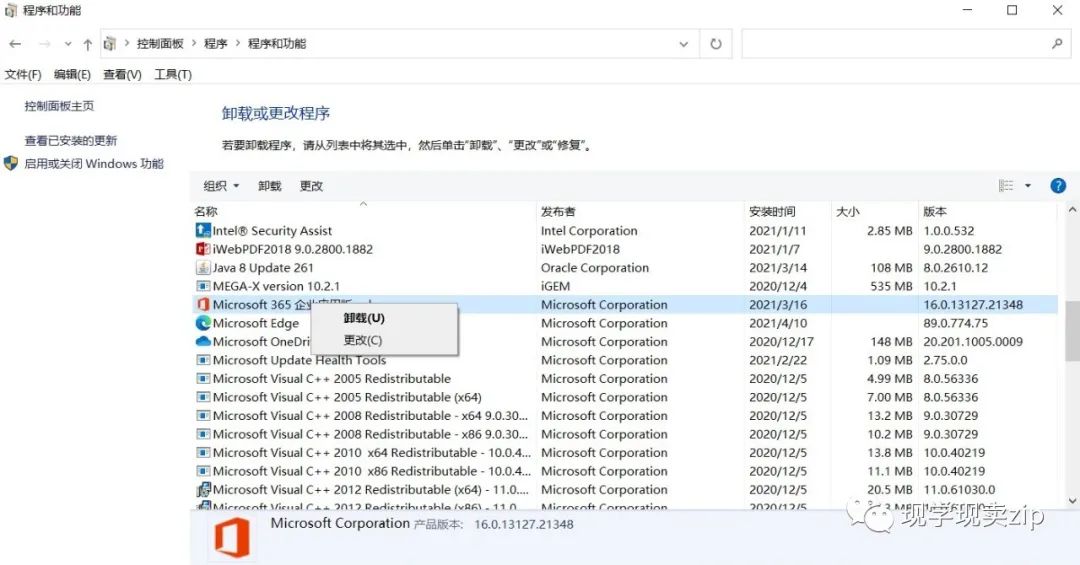
Task: Click the Java 8 Update 261 icon
Action: tap(203, 267)
